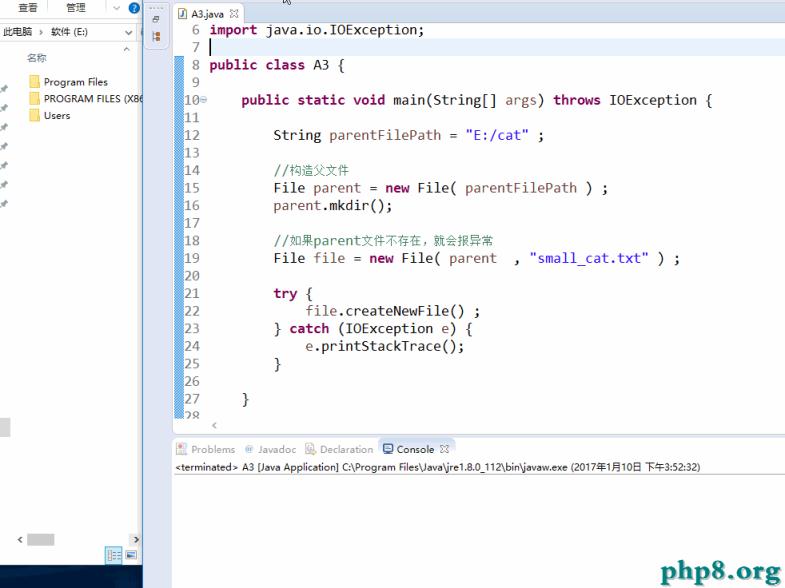The width and height of the screenshot is (785, 588).
Task: Select the PROGRAM FILES (X86) folder
Action: pos(93,99)
